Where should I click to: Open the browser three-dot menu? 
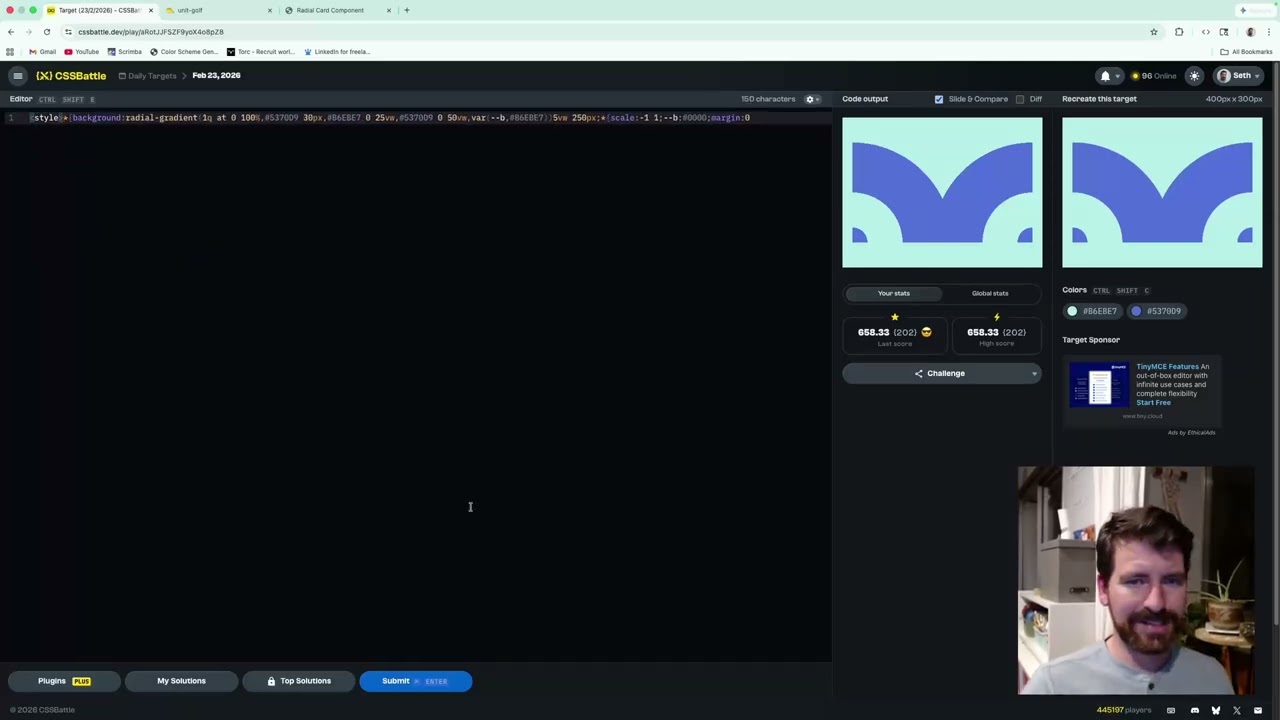pos(1269,32)
